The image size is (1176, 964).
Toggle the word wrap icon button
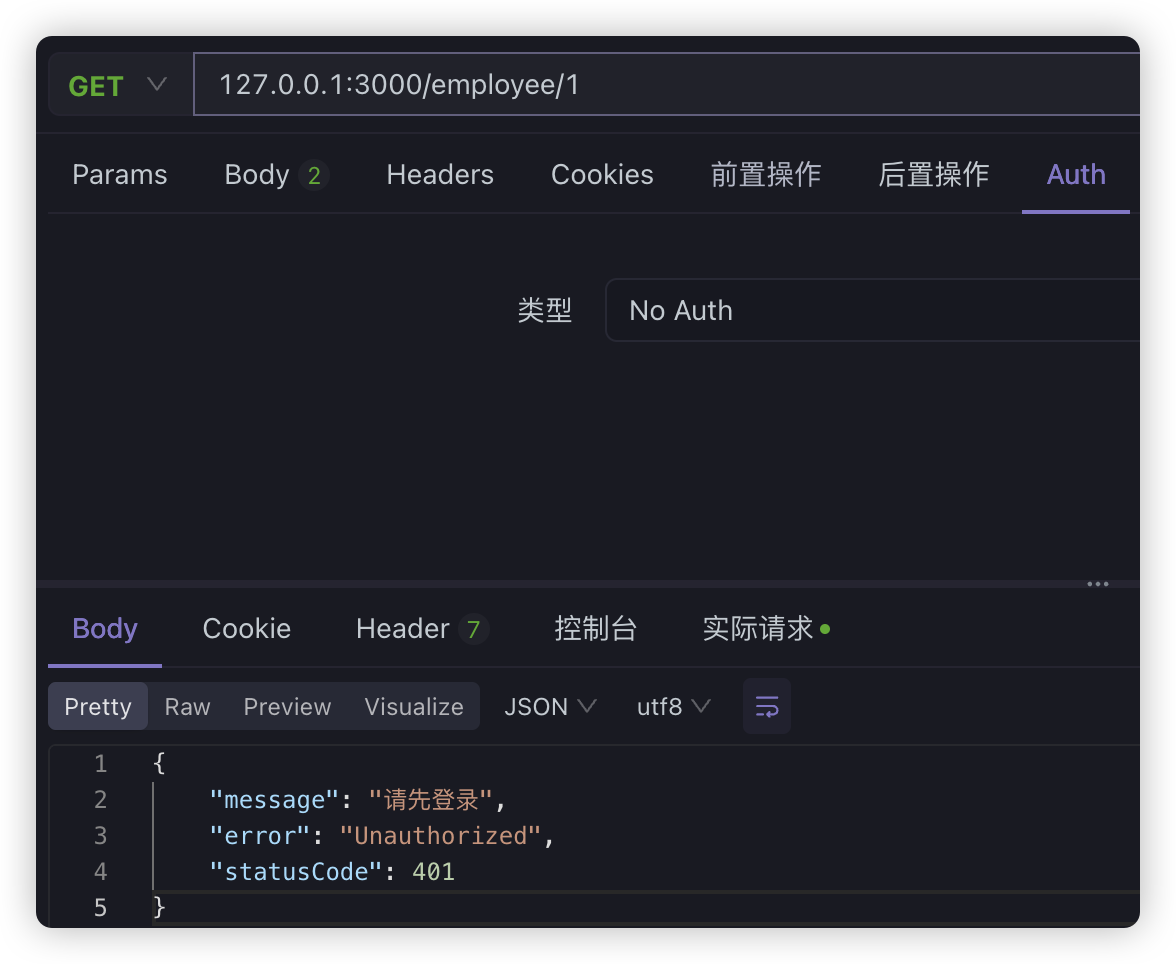click(766, 707)
